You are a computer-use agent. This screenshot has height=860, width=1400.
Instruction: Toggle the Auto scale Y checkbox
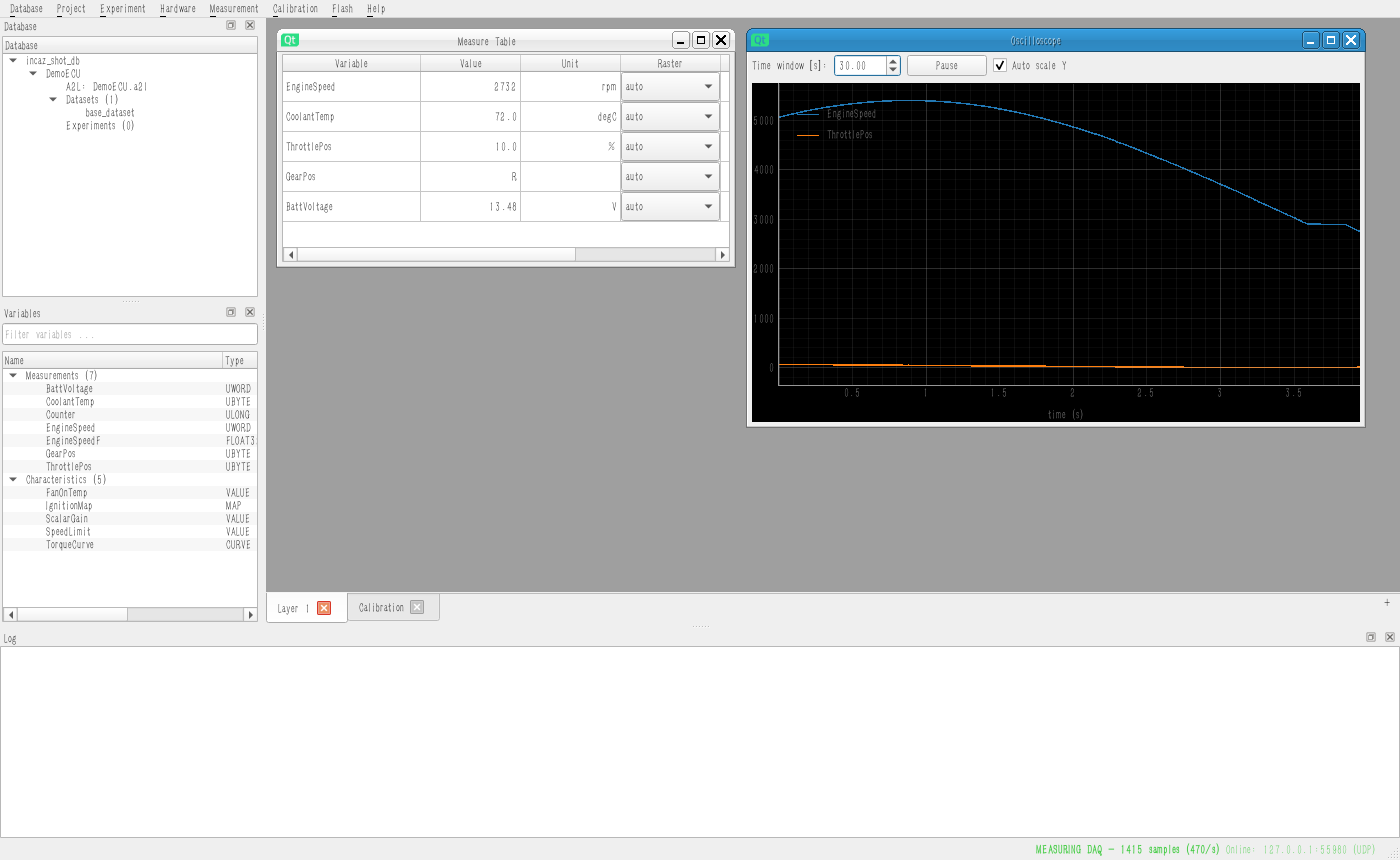(1000, 66)
